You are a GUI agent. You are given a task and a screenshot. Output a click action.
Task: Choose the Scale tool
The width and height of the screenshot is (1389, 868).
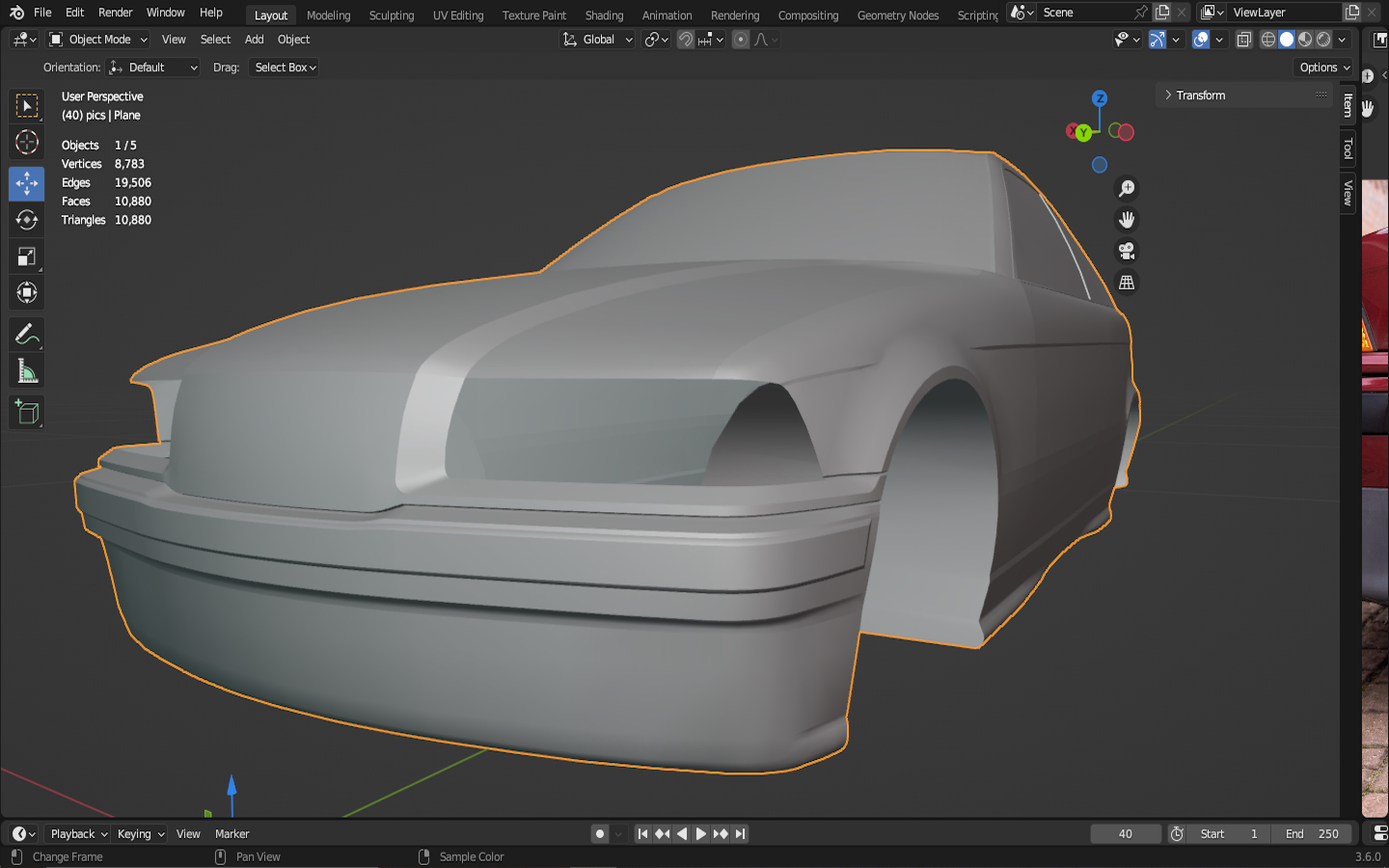[x=26, y=257]
